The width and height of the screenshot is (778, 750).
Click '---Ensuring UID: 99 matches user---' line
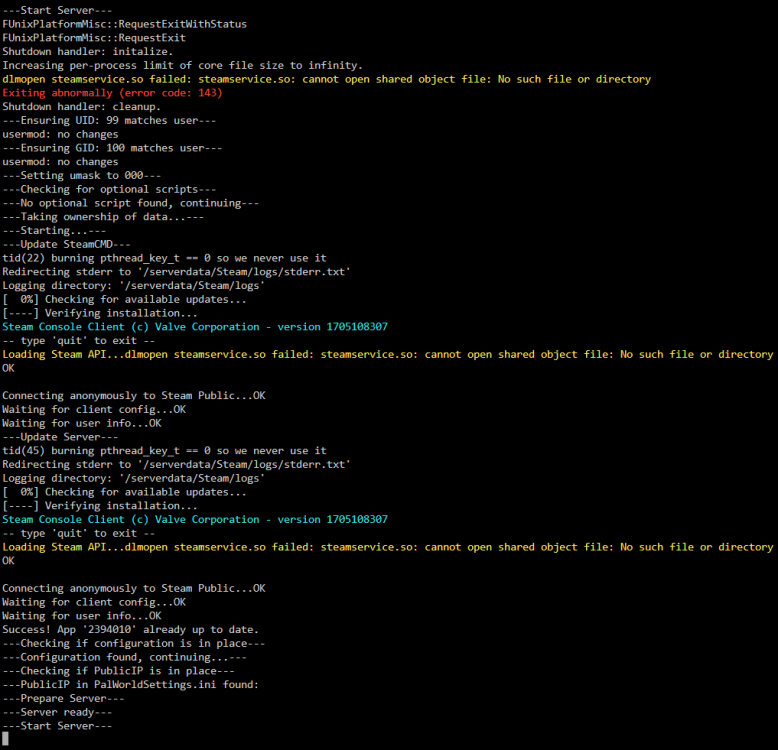point(109,121)
